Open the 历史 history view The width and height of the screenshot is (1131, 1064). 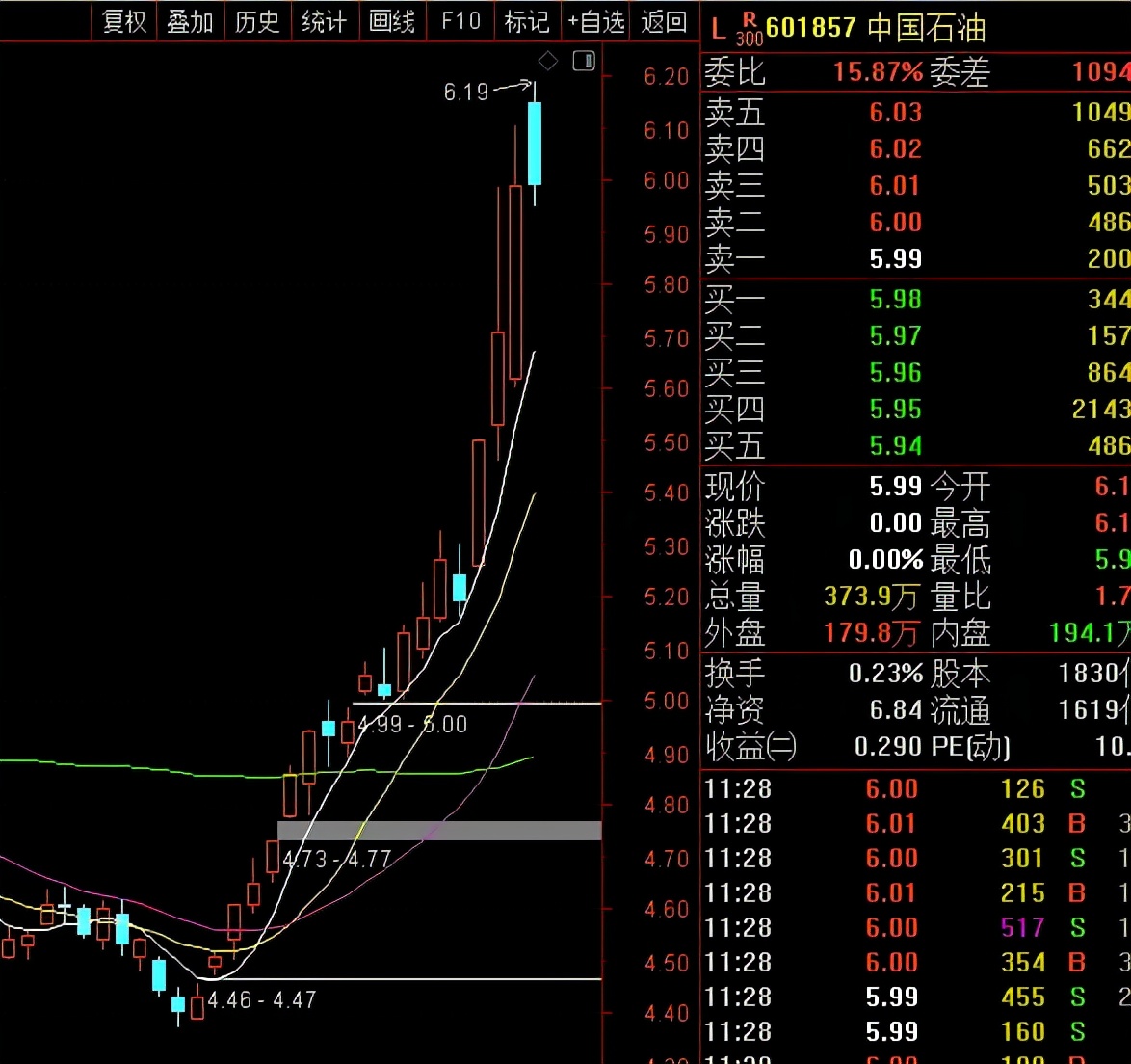click(257, 21)
